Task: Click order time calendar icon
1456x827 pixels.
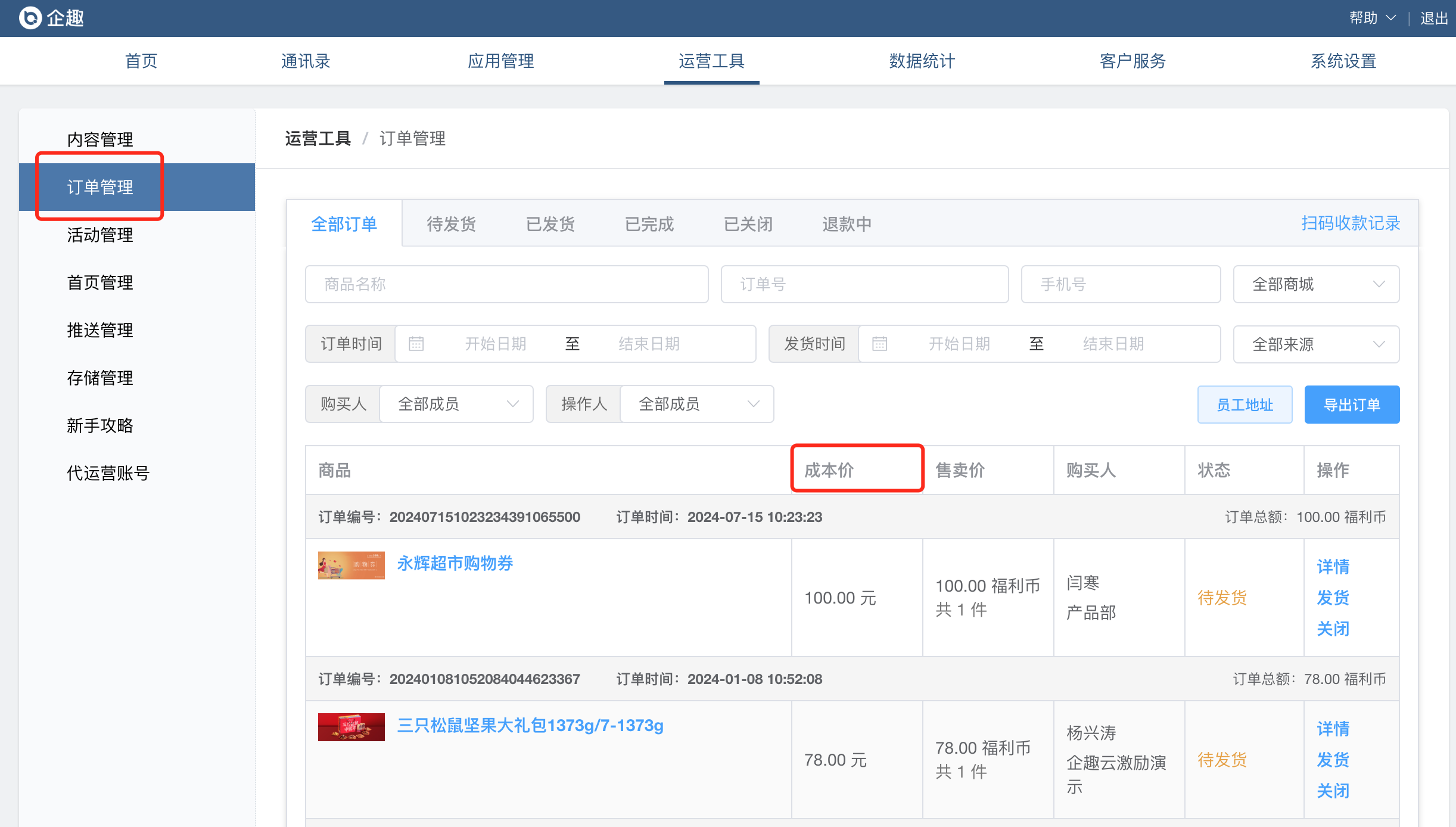Action: pyautogui.click(x=416, y=344)
